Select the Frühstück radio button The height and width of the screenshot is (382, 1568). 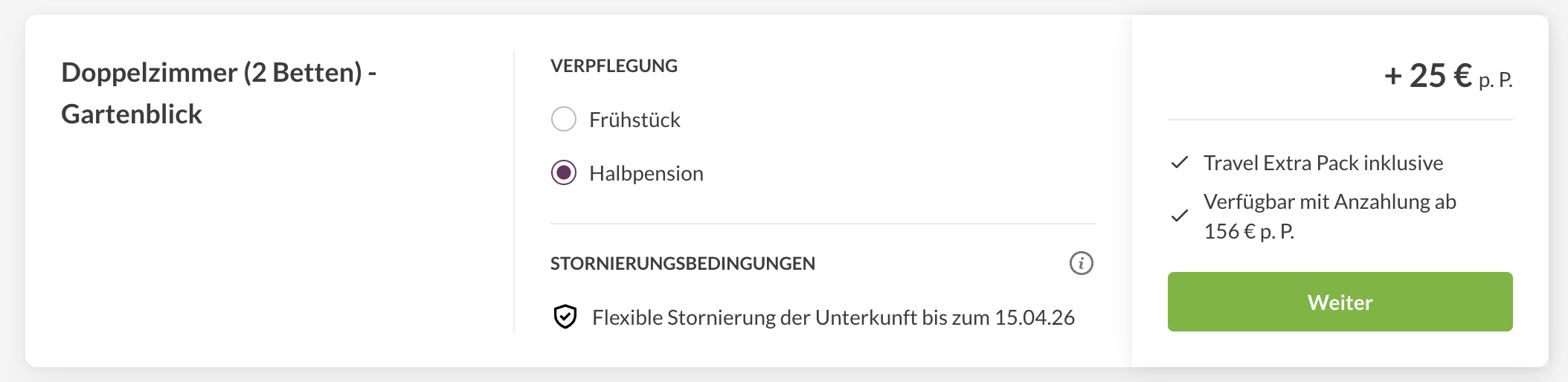(564, 119)
